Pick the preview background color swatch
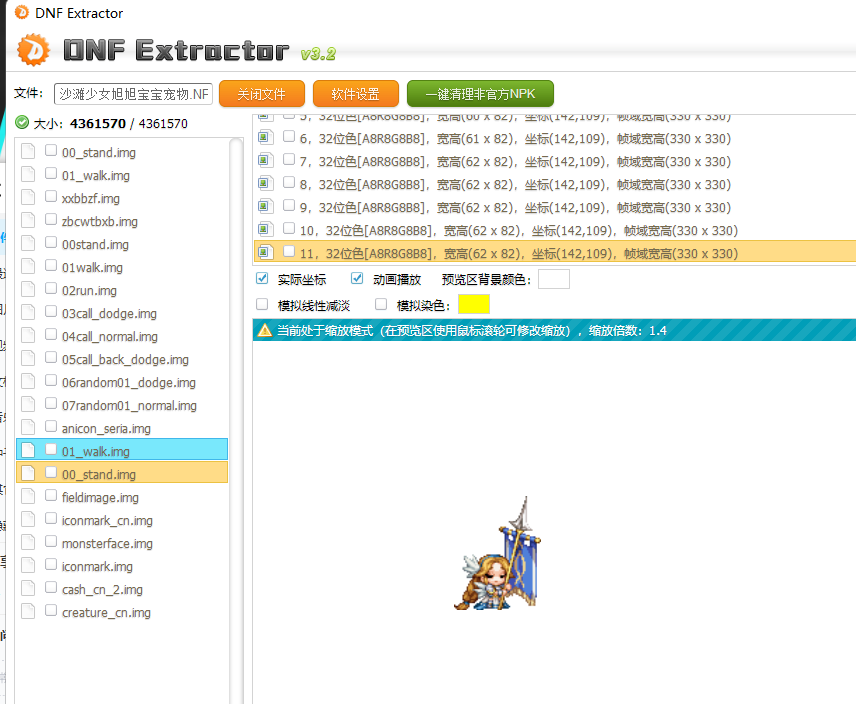 click(x=554, y=279)
